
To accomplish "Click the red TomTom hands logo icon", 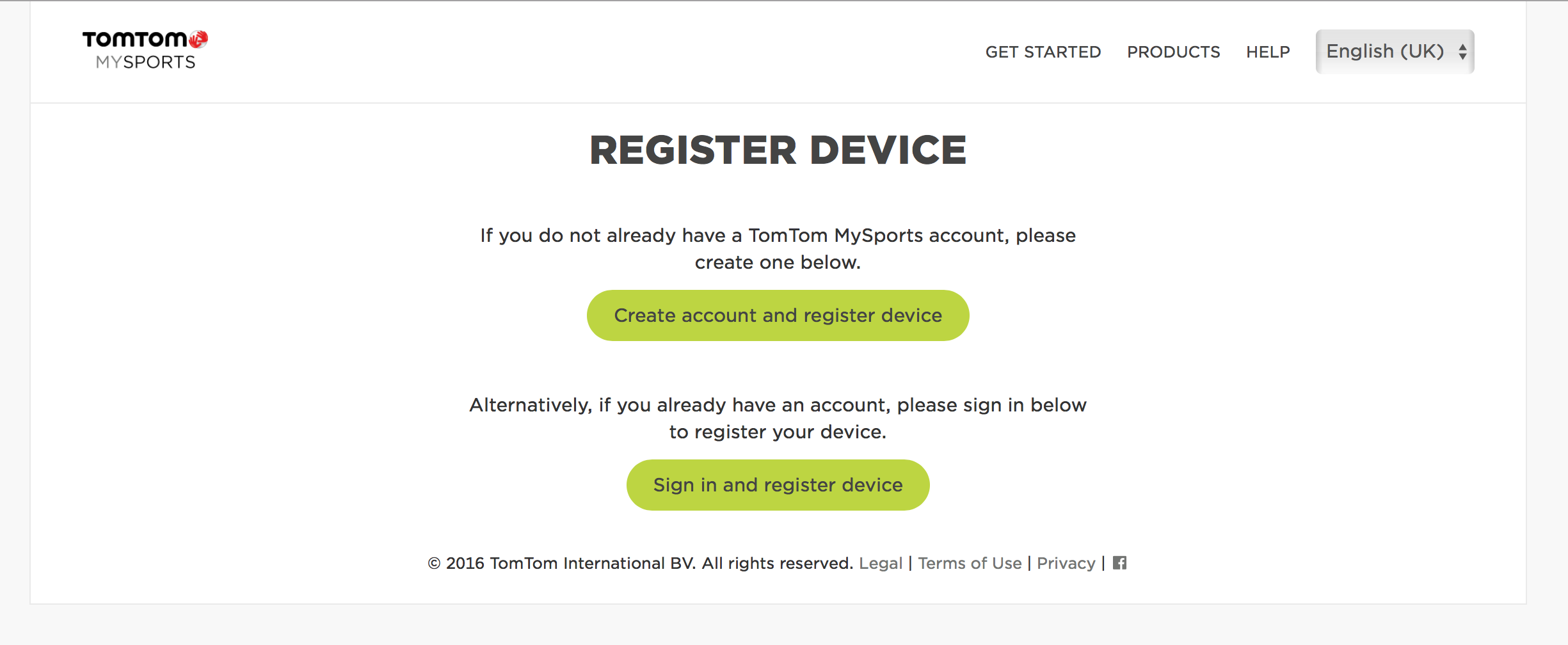I will coord(198,39).
